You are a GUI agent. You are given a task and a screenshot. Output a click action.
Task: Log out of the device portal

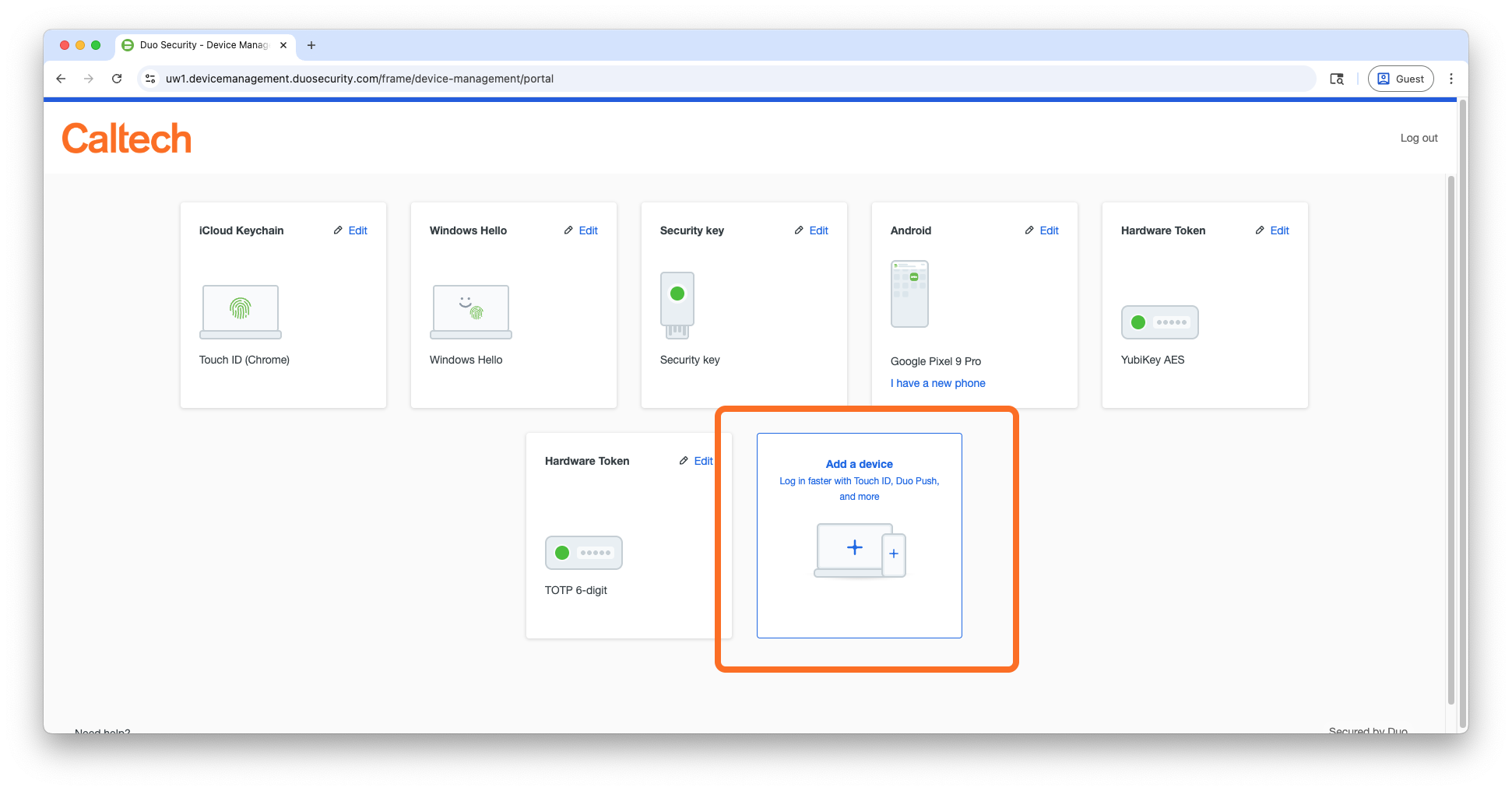tap(1419, 138)
